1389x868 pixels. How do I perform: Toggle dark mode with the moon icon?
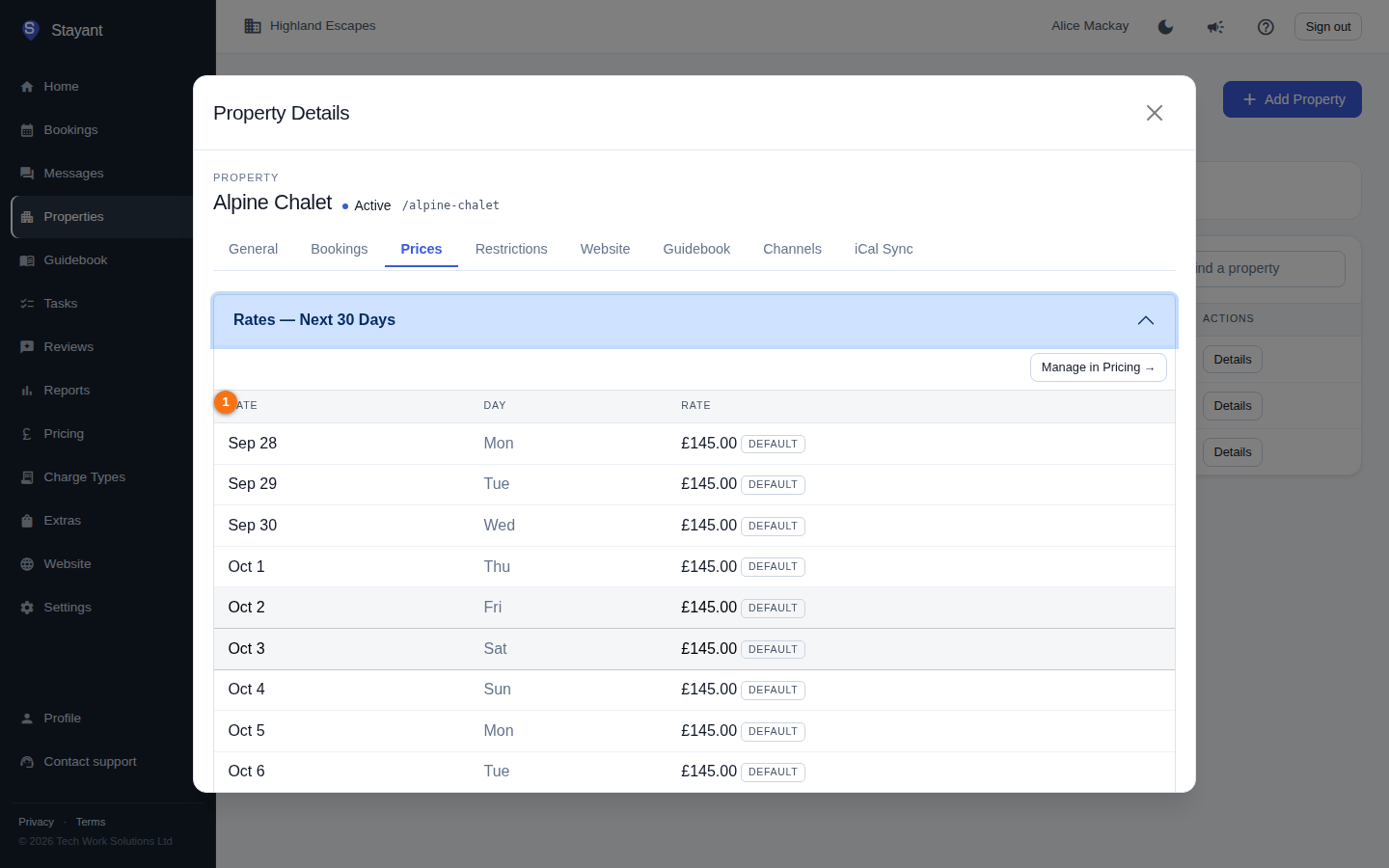tap(1165, 27)
